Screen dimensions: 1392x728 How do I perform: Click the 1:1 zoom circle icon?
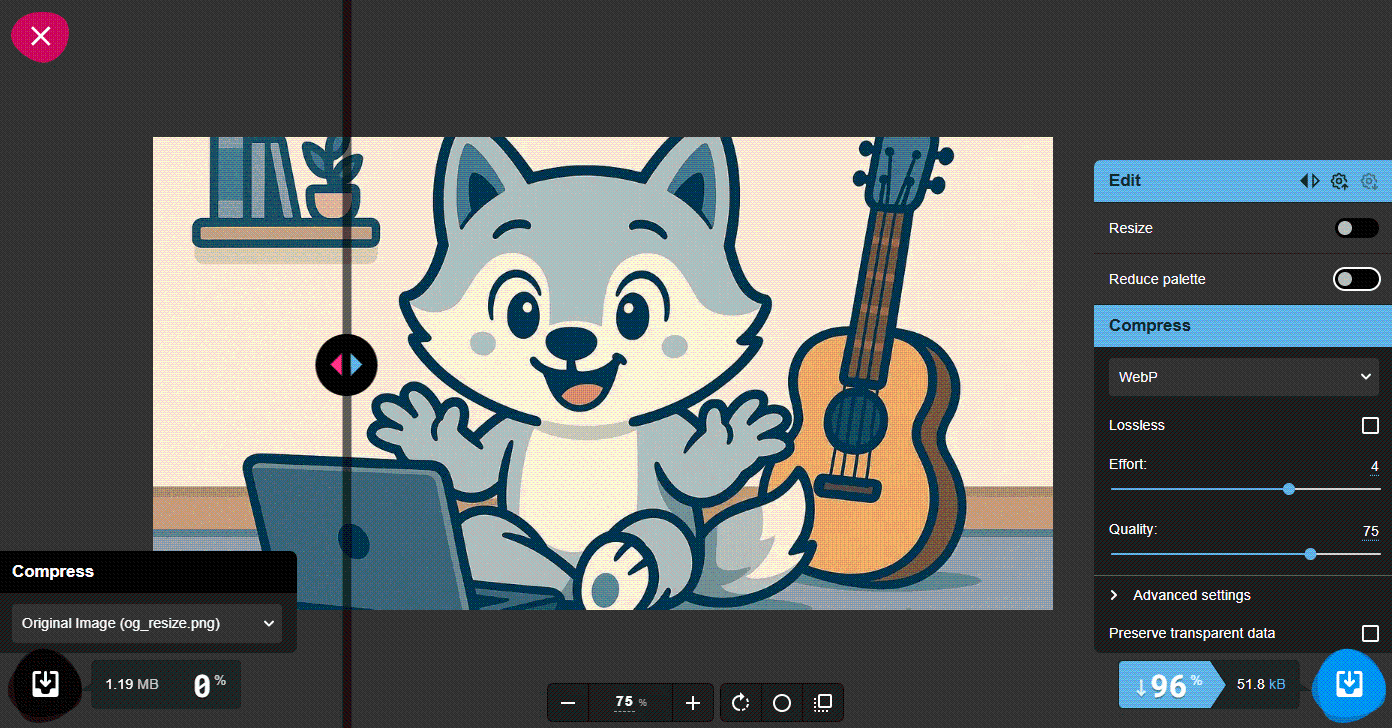(781, 703)
